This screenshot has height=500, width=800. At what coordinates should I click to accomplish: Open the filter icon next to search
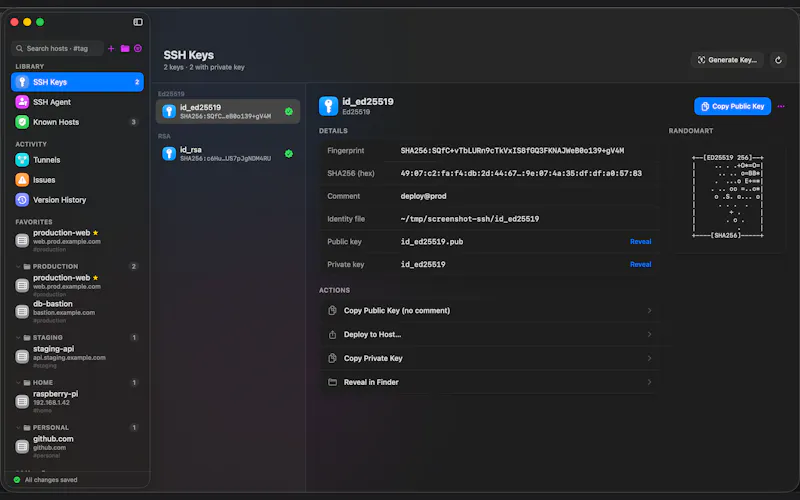click(138, 48)
